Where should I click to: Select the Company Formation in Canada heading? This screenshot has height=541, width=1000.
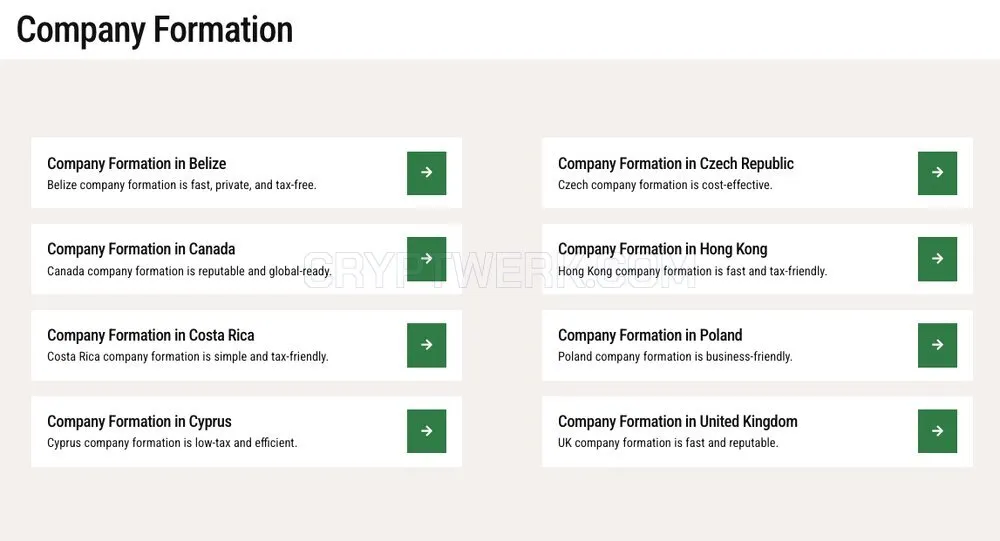pos(141,249)
